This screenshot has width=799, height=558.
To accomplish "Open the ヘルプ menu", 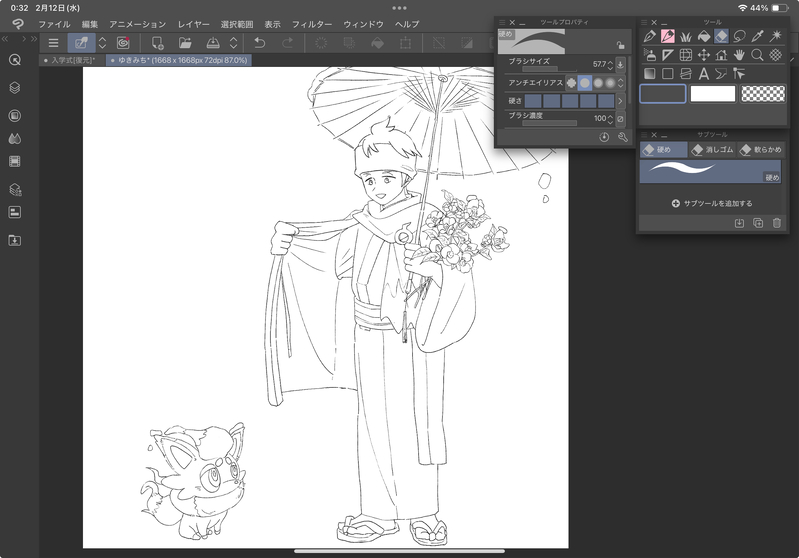I will [407, 24].
